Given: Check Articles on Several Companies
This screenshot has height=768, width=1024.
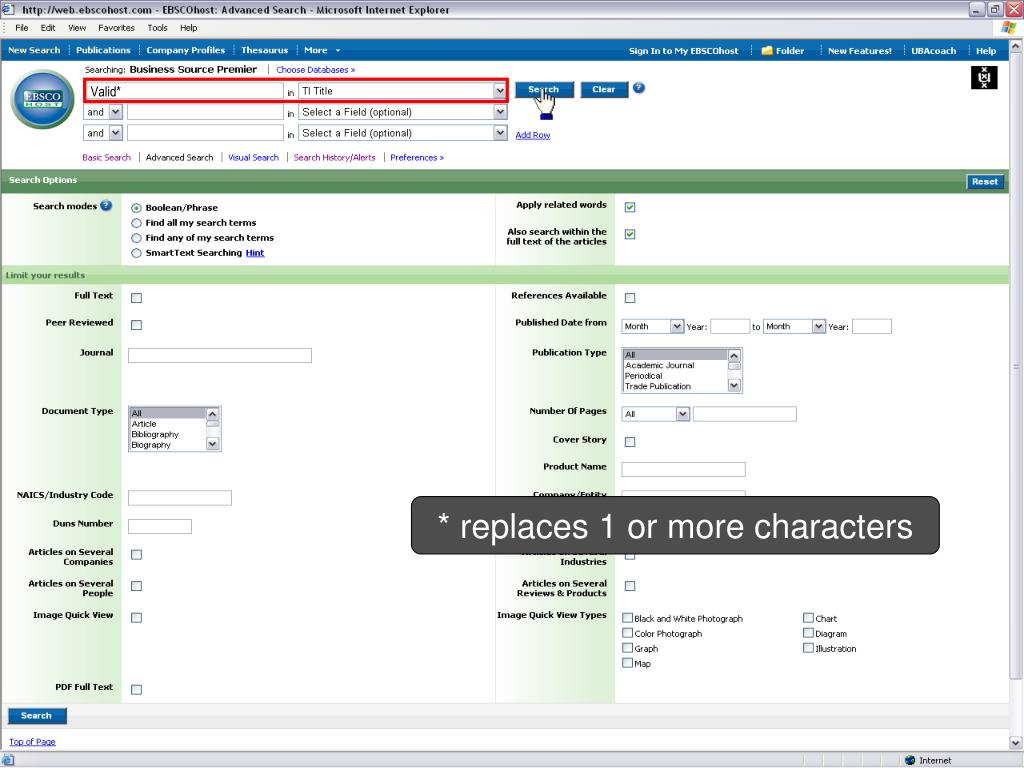Looking at the screenshot, I should 136,554.
